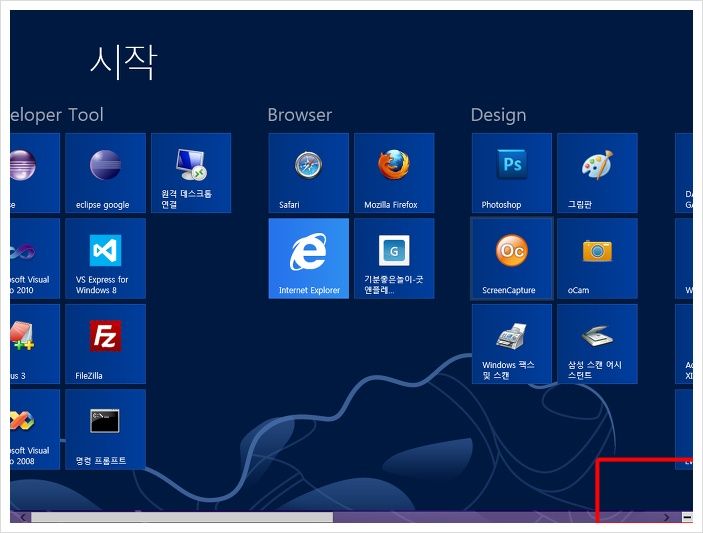Click the Developer Tool group heading
The width and height of the screenshot is (703, 533).
[x=57, y=115]
